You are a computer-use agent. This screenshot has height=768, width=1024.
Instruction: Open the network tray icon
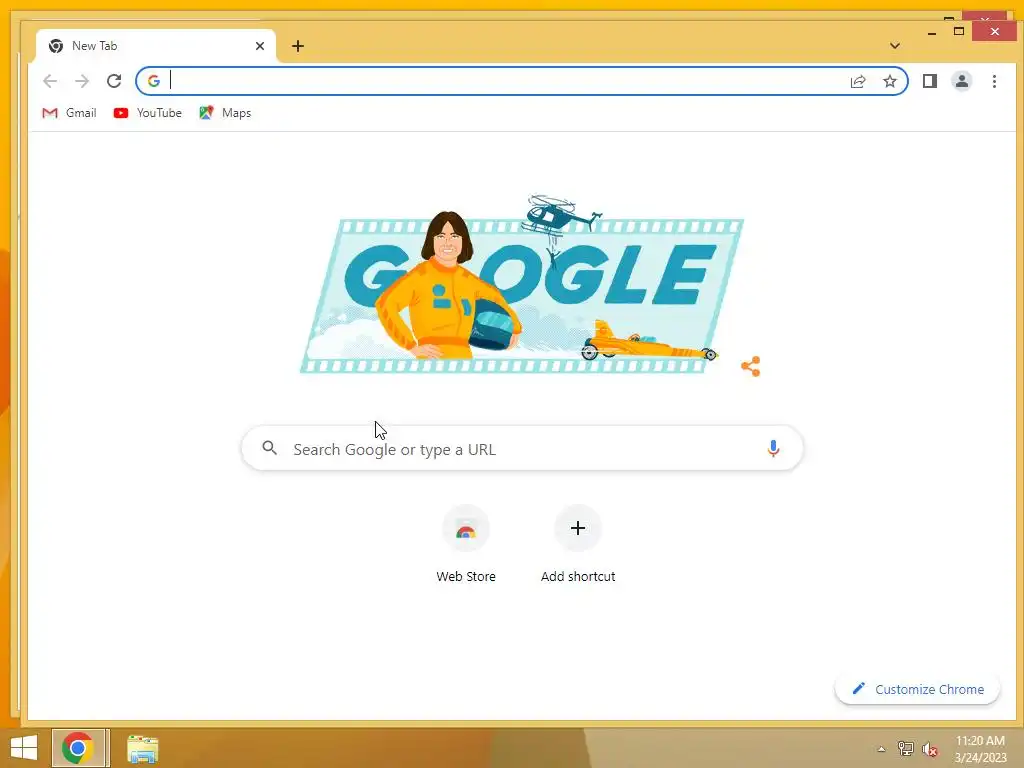[x=905, y=749]
